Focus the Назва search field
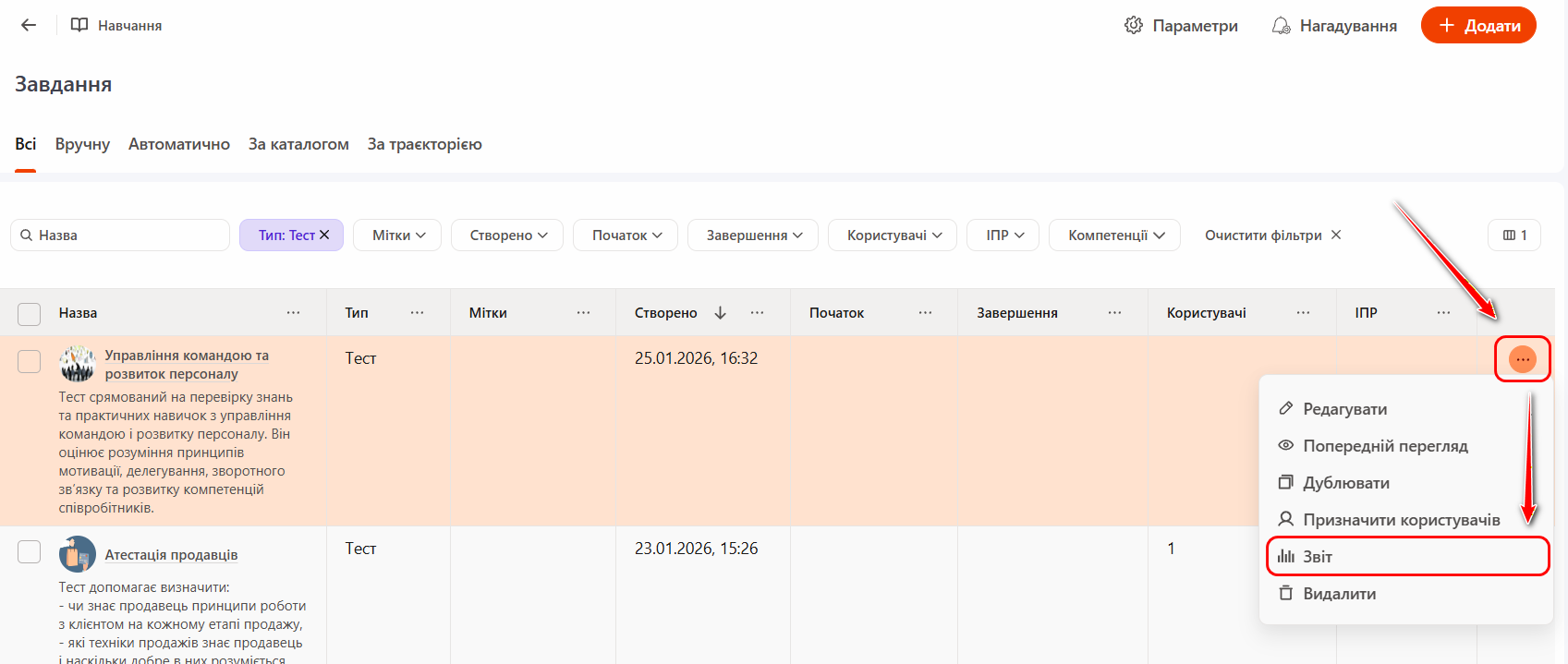 click(x=129, y=235)
